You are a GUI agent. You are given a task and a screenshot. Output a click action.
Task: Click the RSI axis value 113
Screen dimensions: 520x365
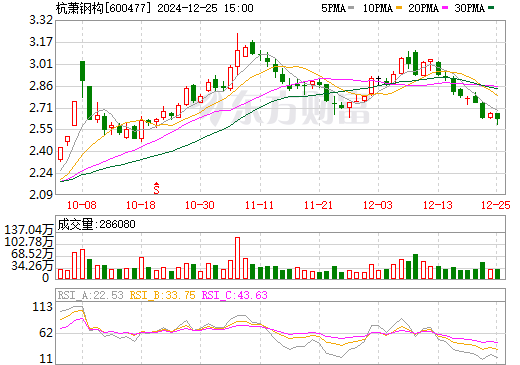tap(42, 307)
